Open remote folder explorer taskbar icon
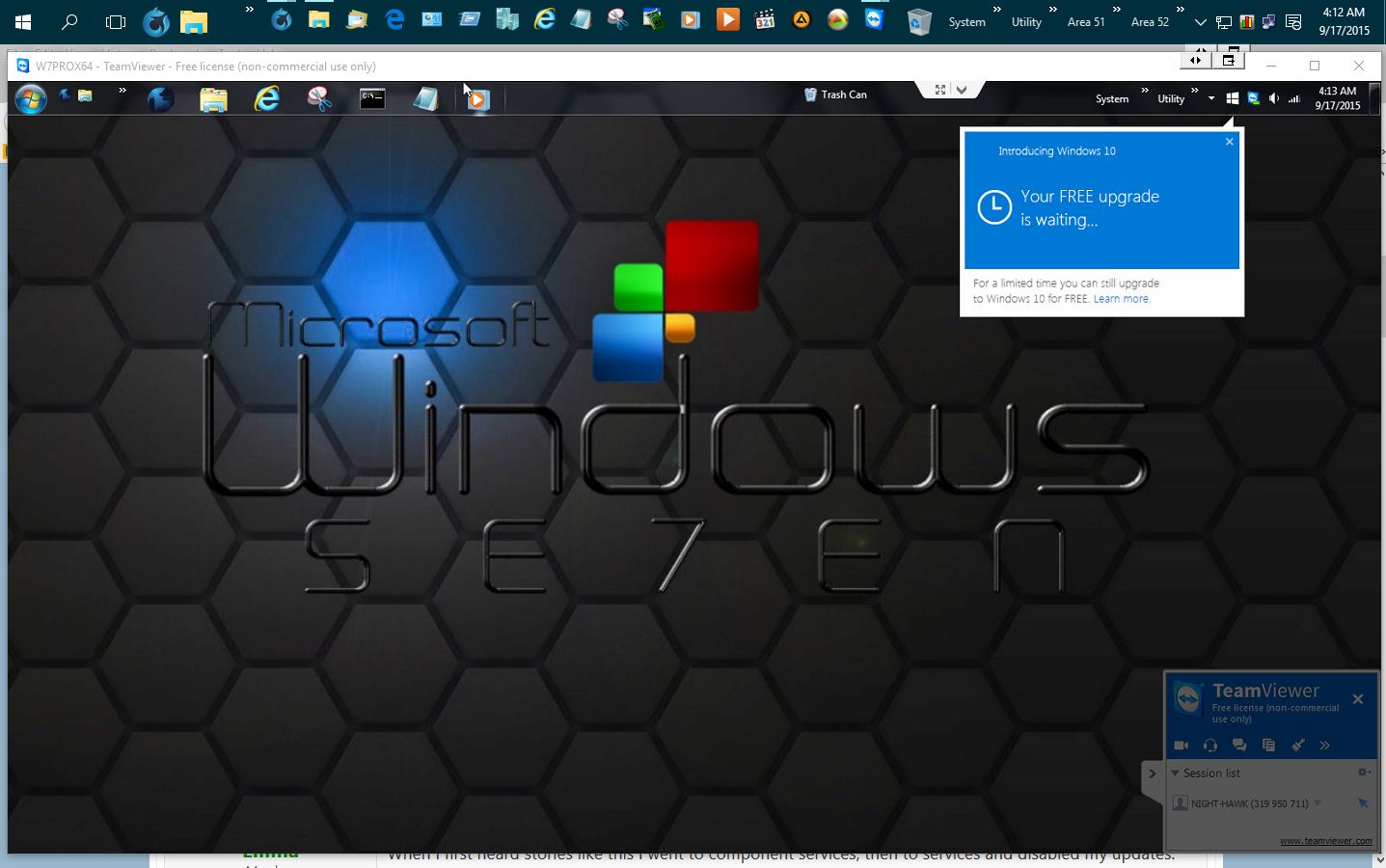This screenshot has height=868, width=1386. 213,99
